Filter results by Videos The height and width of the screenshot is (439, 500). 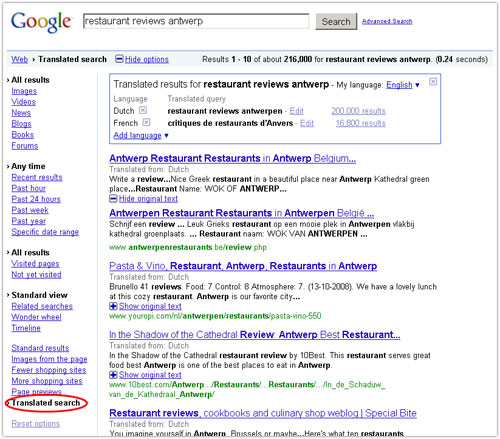pyautogui.click(x=23, y=102)
